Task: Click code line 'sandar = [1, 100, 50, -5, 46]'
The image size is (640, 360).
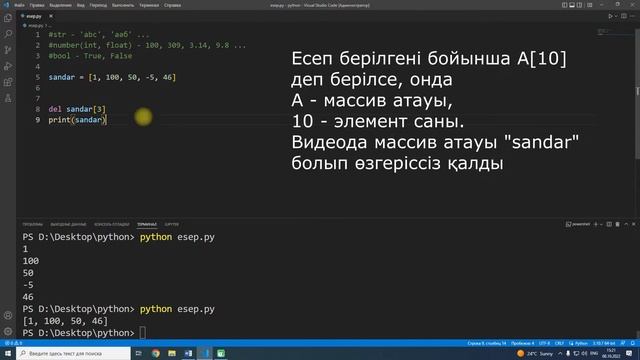Action: pyautogui.click(x=112, y=77)
